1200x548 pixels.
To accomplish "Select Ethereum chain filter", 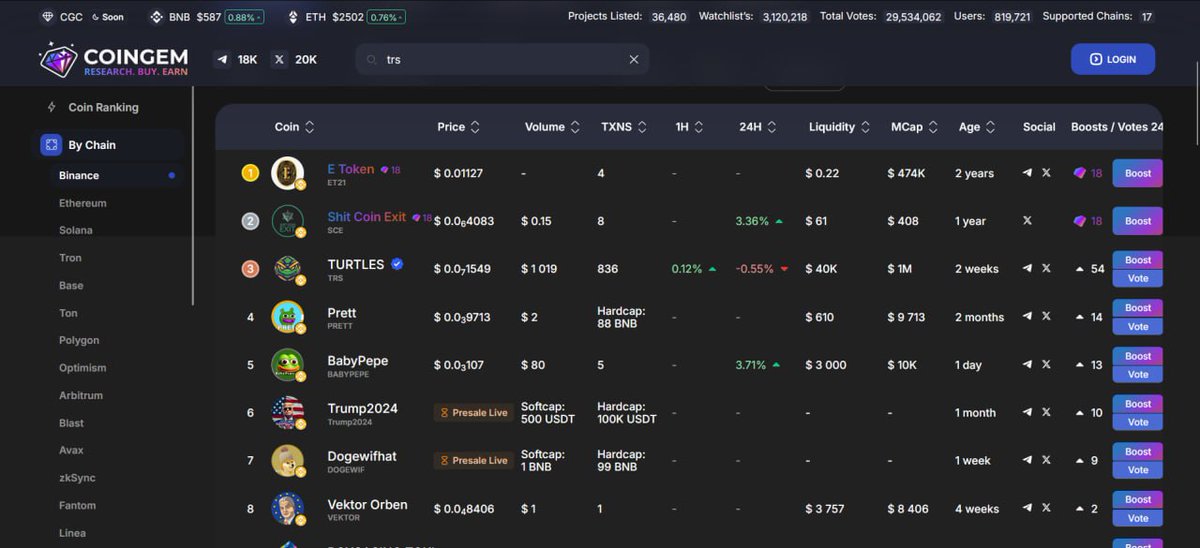I will [x=82, y=203].
